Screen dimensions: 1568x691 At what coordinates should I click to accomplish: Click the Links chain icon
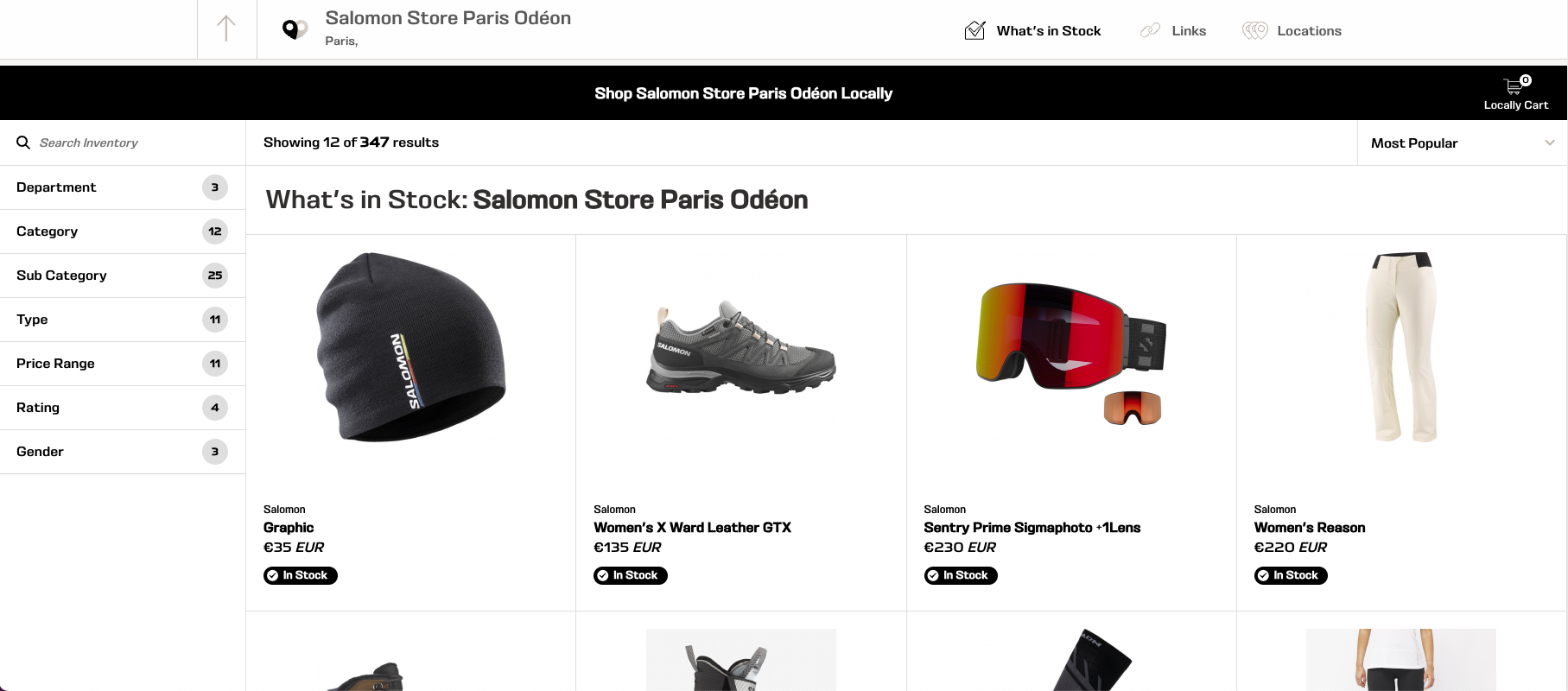1150,30
